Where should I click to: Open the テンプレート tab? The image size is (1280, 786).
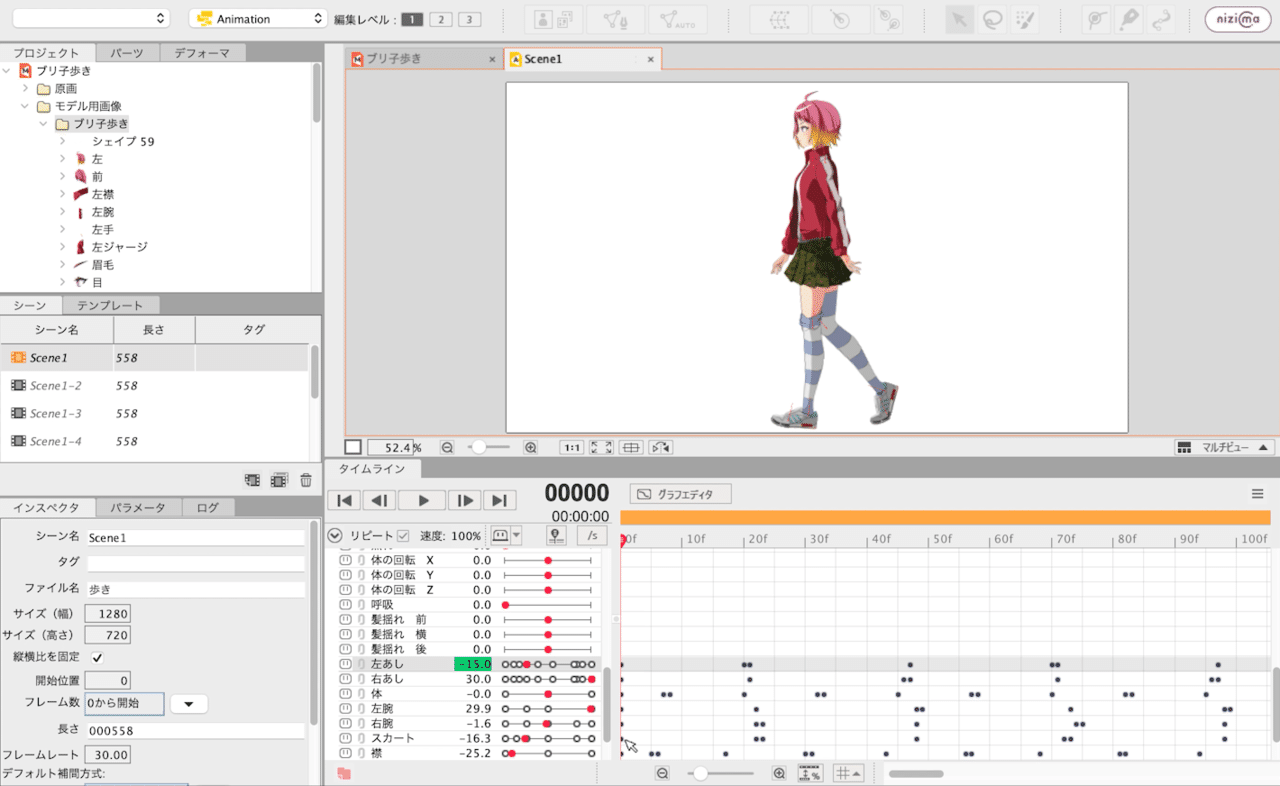point(110,305)
